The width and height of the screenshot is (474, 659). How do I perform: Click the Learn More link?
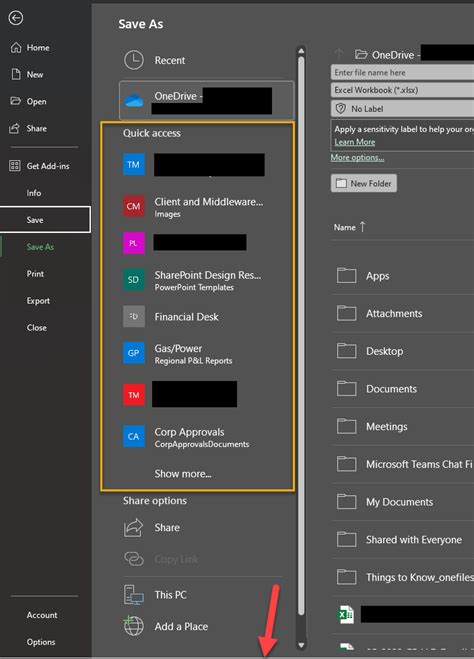pos(355,142)
